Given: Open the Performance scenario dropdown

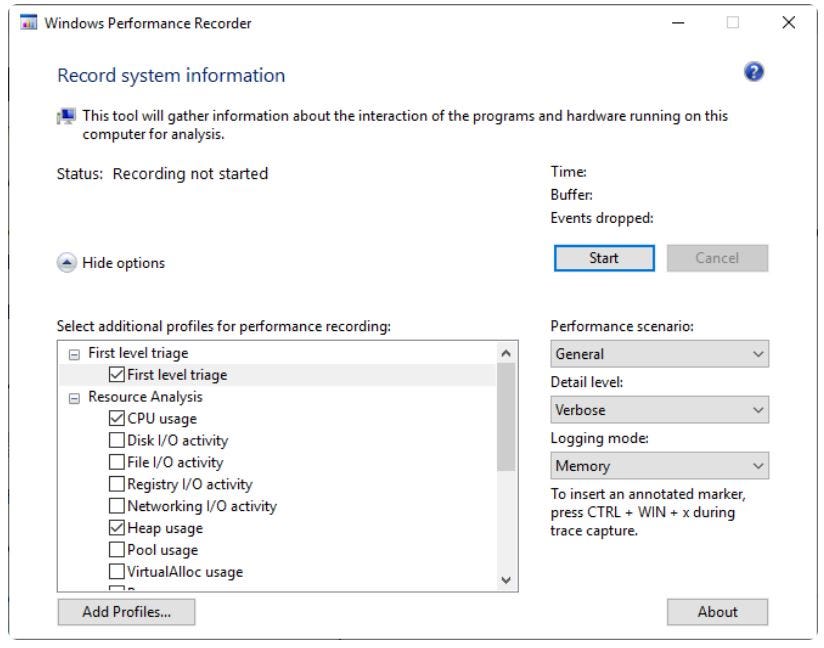Looking at the screenshot, I should coord(659,354).
